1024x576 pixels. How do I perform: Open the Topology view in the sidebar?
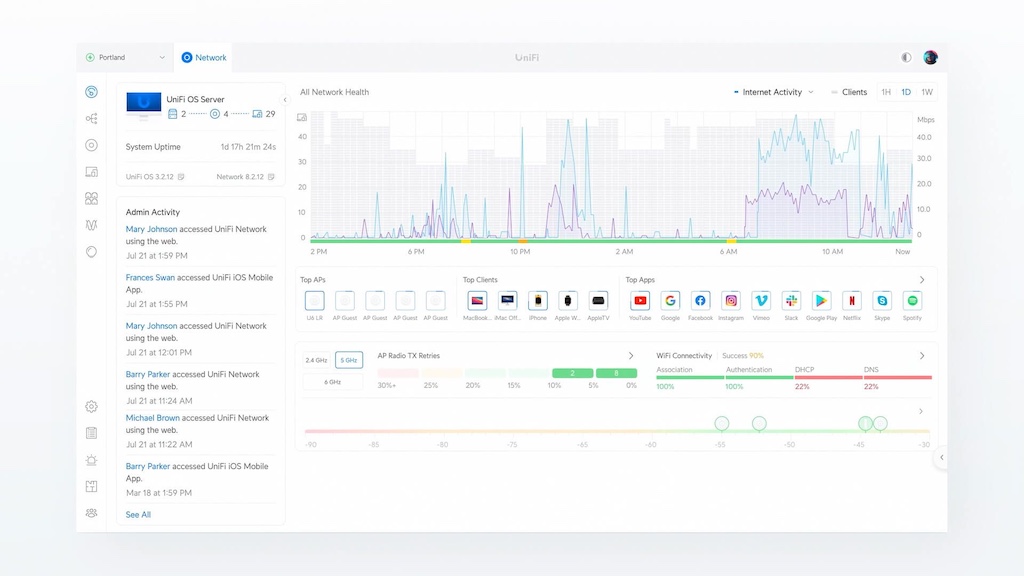(91, 118)
